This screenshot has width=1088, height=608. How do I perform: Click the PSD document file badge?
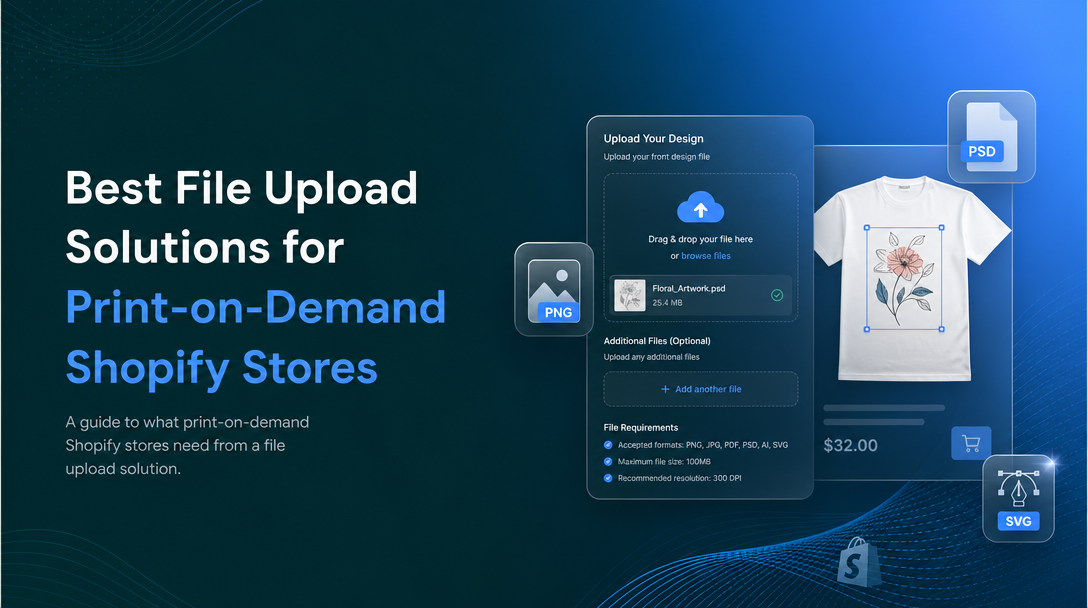pyautogui.click(x=991, y=137)
